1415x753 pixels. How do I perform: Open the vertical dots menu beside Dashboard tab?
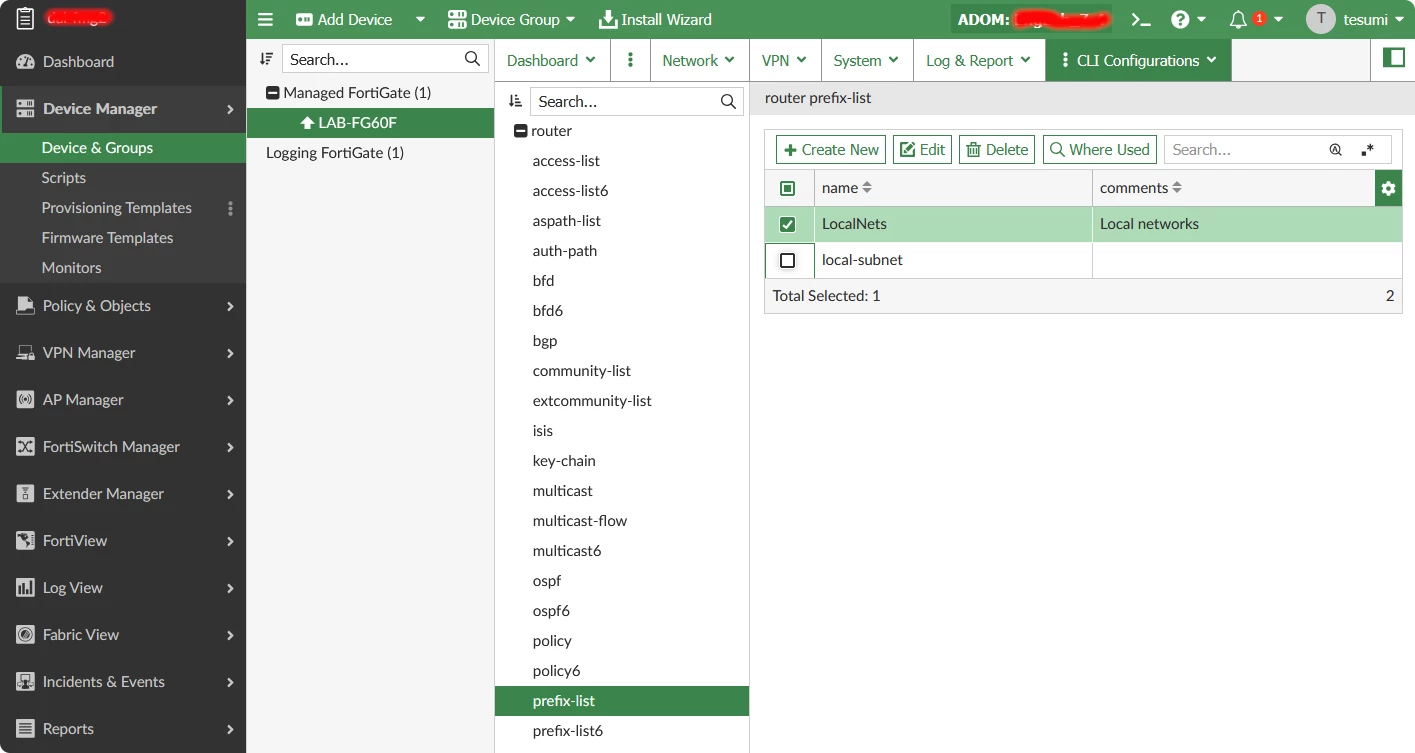pos(630,60)
